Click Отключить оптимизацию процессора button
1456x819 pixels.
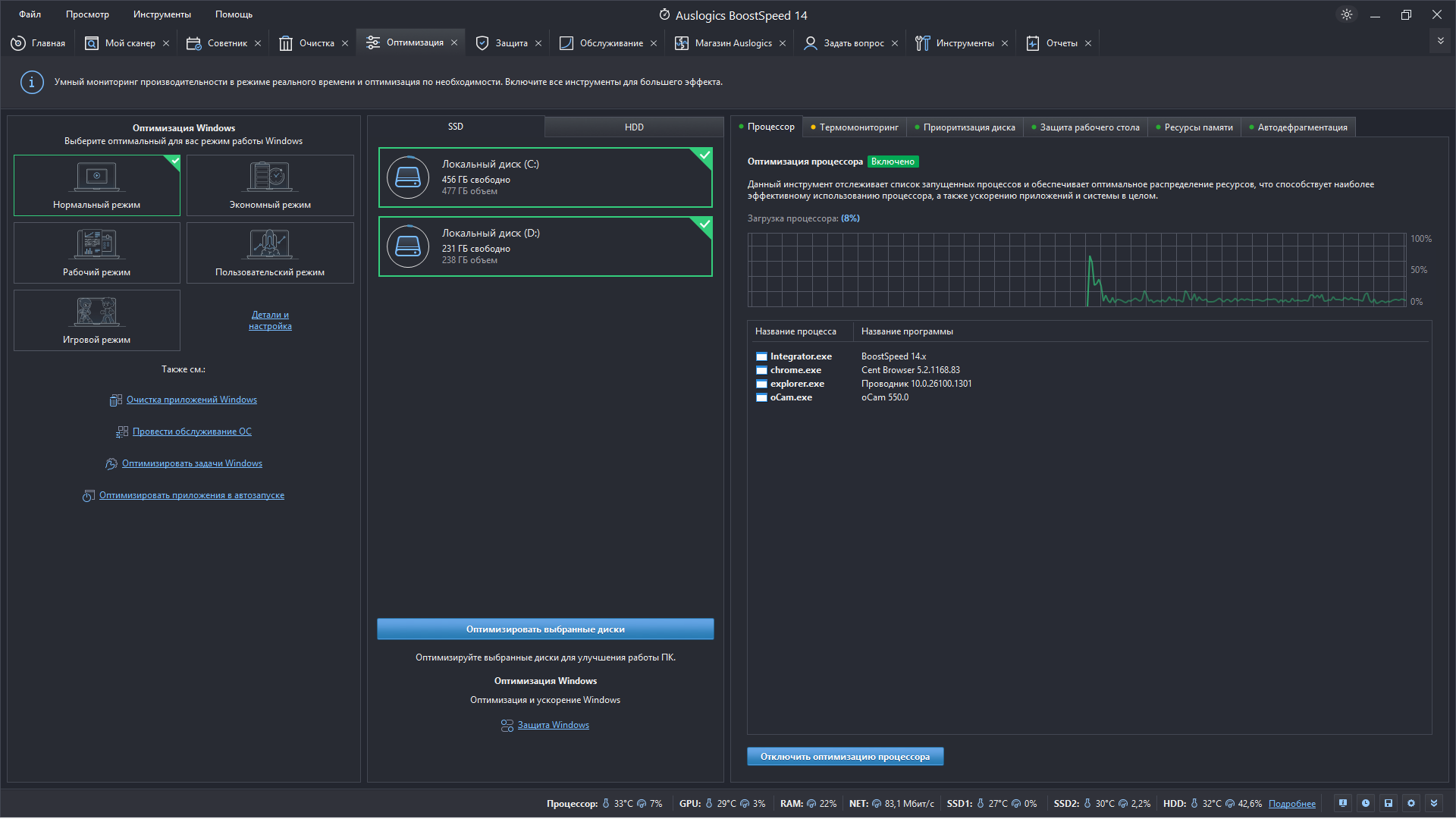845,756
